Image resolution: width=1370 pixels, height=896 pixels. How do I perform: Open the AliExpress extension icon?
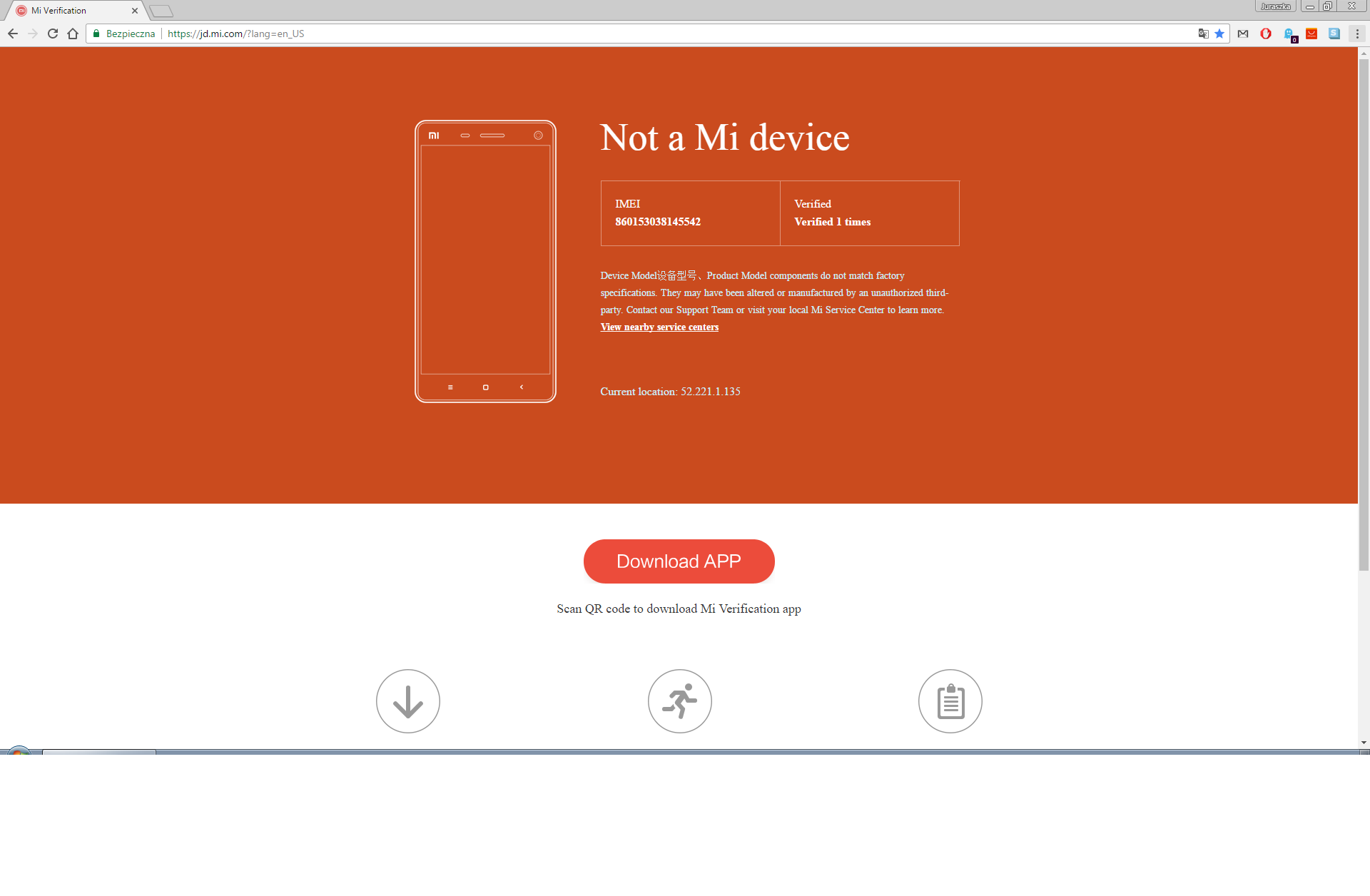pos(1311,34)
